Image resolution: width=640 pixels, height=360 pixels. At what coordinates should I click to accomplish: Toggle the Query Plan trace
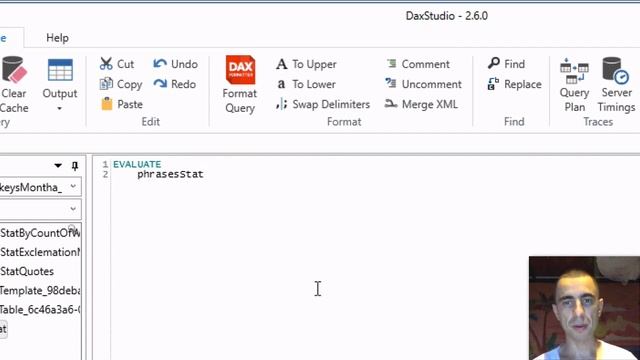(574, 85)
